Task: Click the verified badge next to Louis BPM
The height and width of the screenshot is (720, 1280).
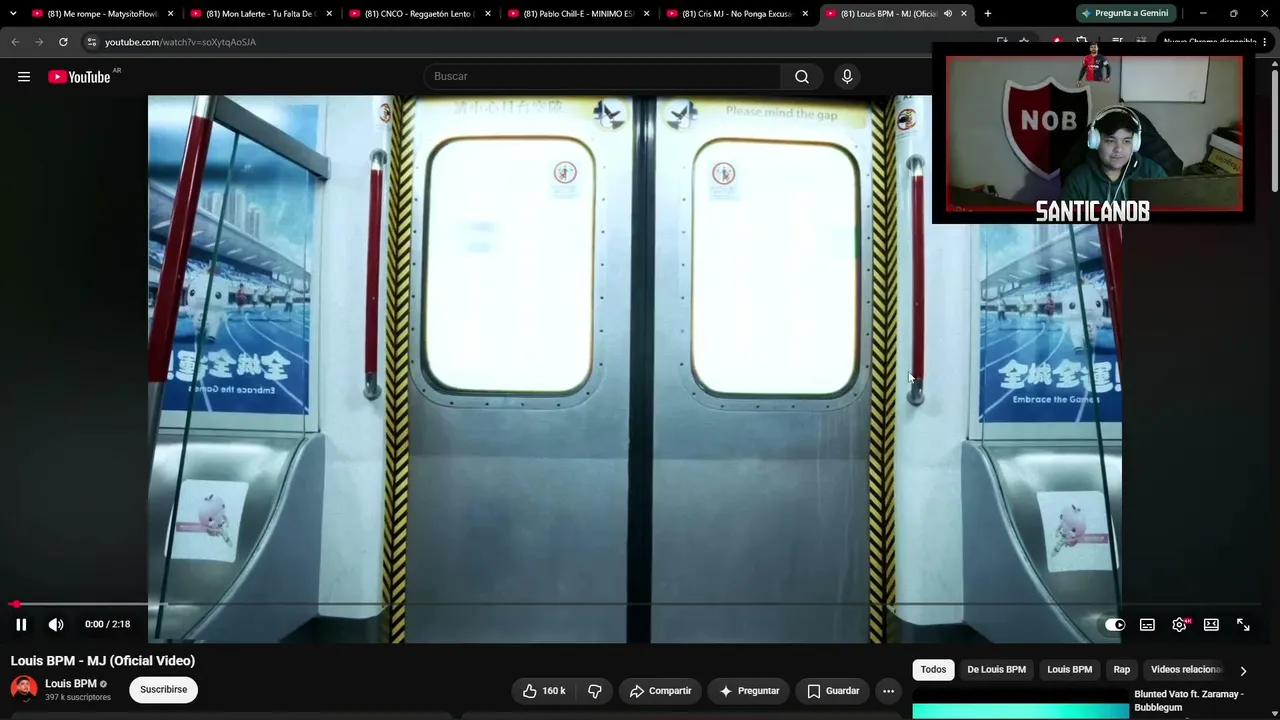Action: tap(103, 685)
